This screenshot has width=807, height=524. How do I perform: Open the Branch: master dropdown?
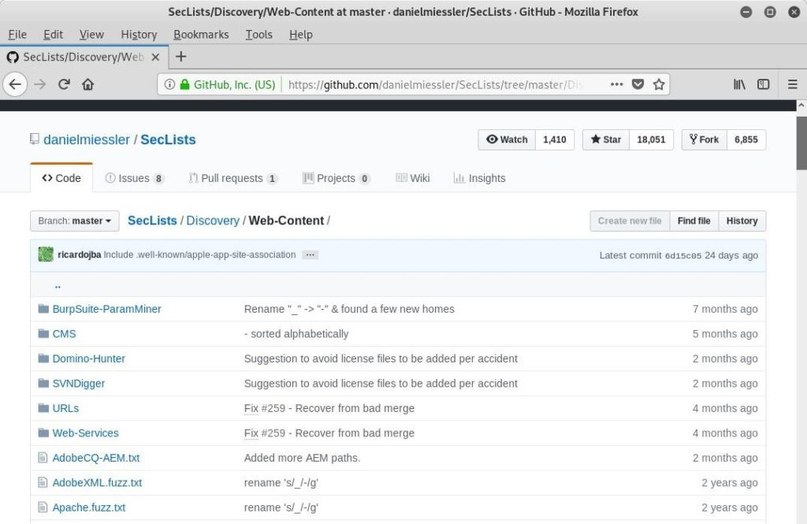(x=75, y=221)
